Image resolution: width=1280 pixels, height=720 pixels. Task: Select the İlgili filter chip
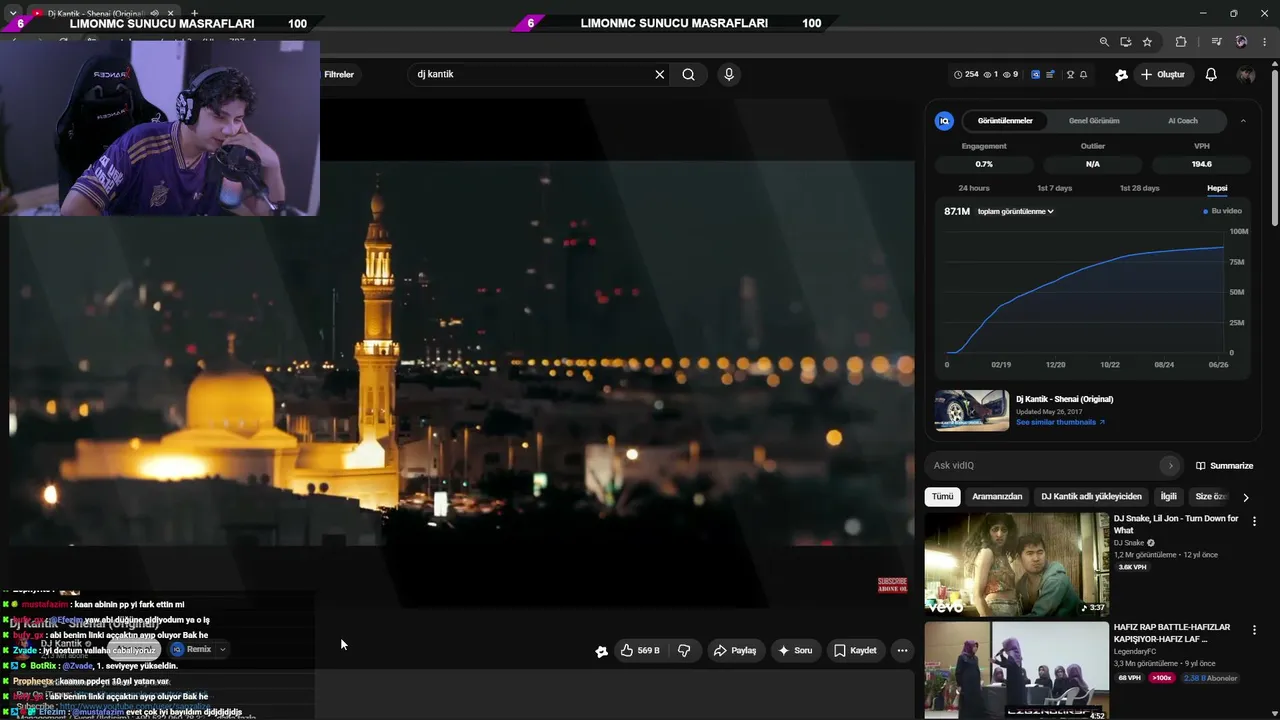coord(1168,496)
